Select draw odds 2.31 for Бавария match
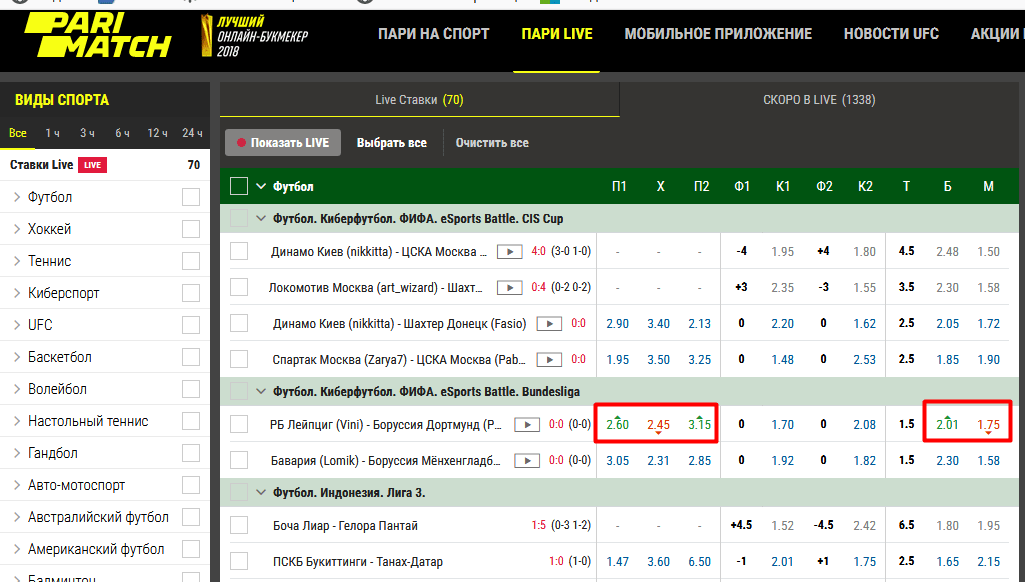Image resolution: width=1025 pixels, height=582 pixels. (658, 461)
